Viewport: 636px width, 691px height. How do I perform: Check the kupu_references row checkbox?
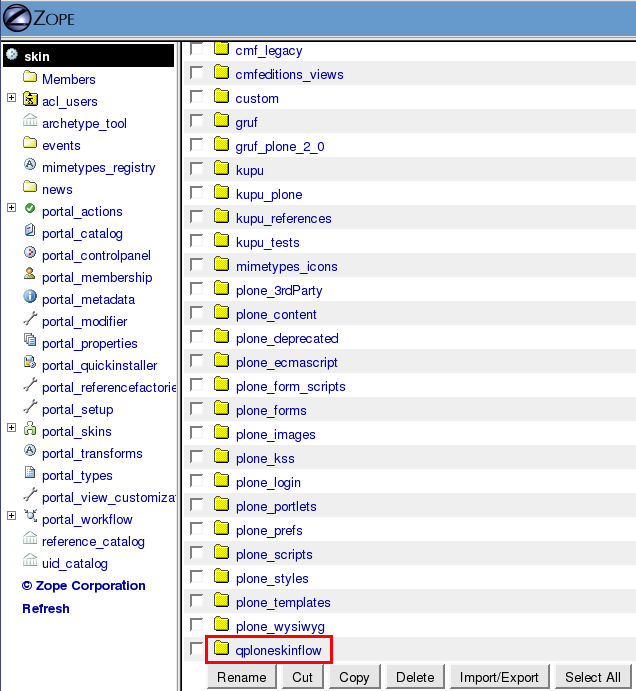[x=196, y=216]
